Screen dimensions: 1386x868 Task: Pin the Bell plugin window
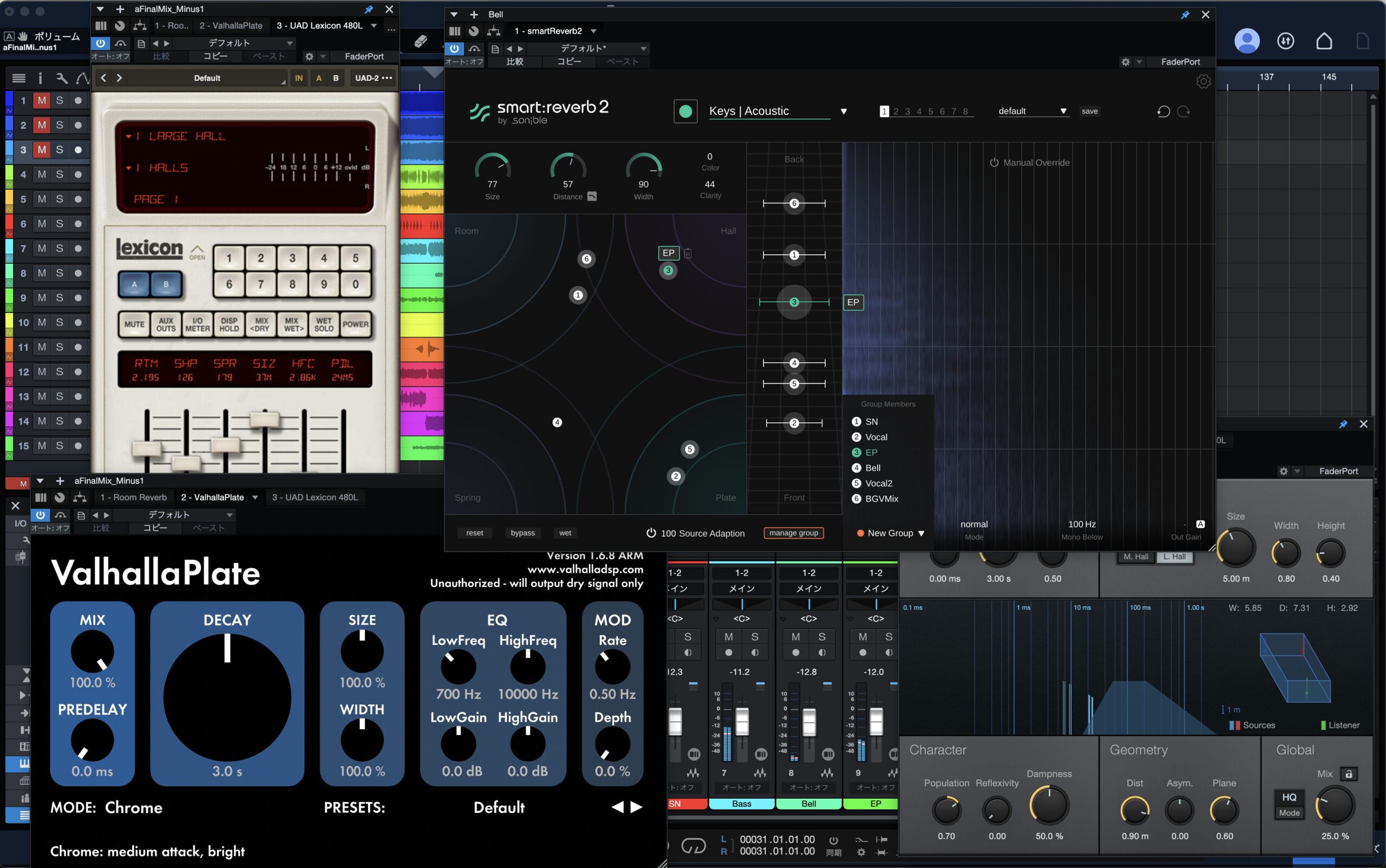(x=1185, y=15)
